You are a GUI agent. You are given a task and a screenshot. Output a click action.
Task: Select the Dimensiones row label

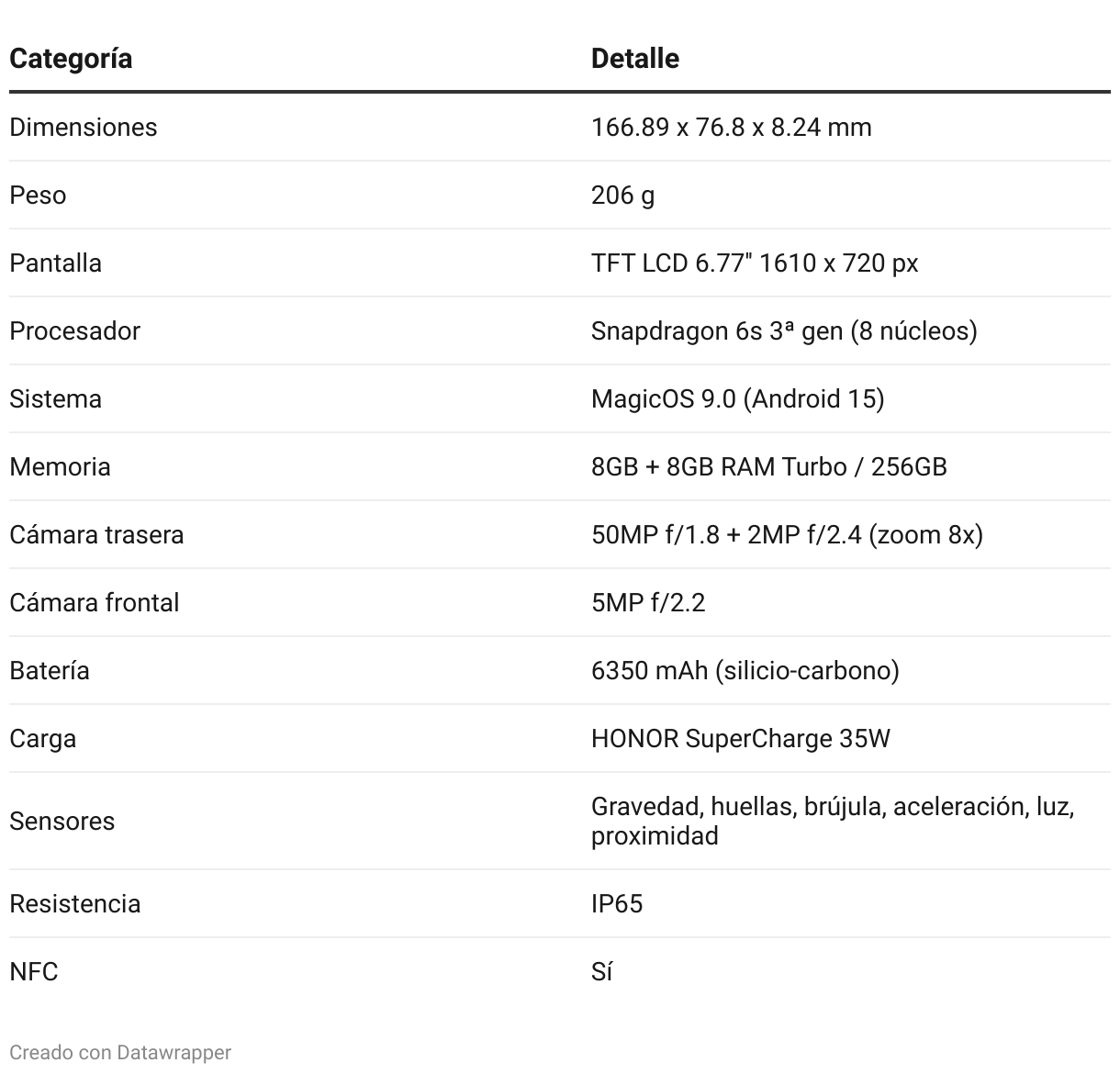click(x=84, y=127)
